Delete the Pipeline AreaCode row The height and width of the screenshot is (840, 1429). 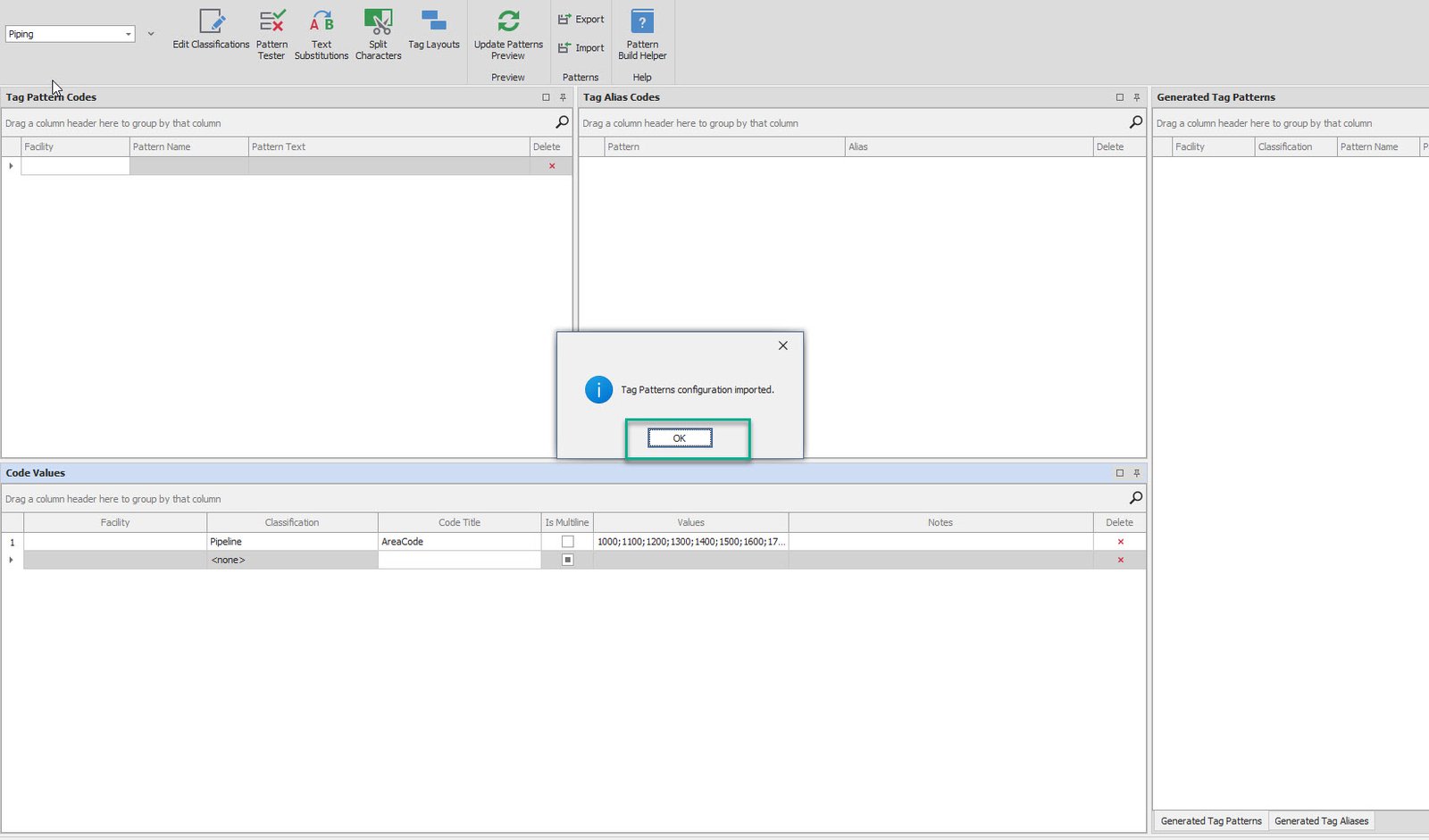pyautogui.click(x=1120, y=542)
